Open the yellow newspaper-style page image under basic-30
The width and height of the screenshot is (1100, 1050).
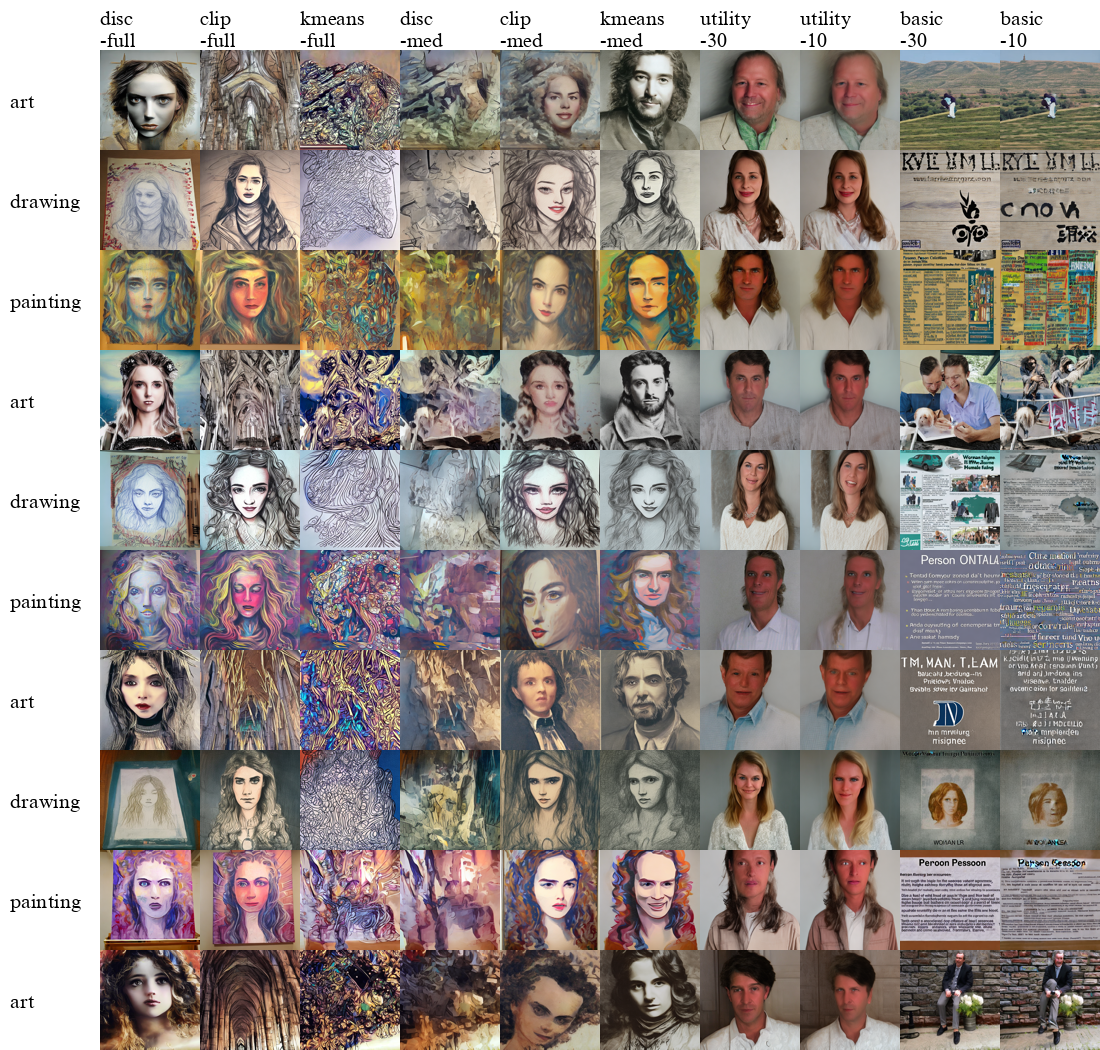(950, 300)
